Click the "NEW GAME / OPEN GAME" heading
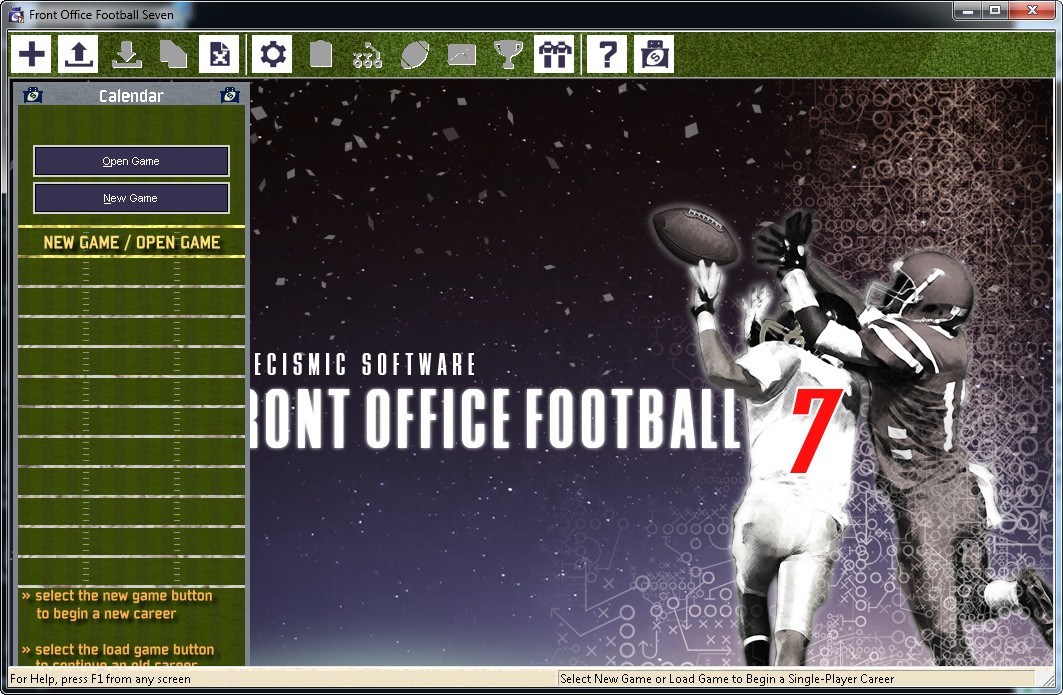The width and height of the screenshot is (1063, 695). click(x=132, y=242)
